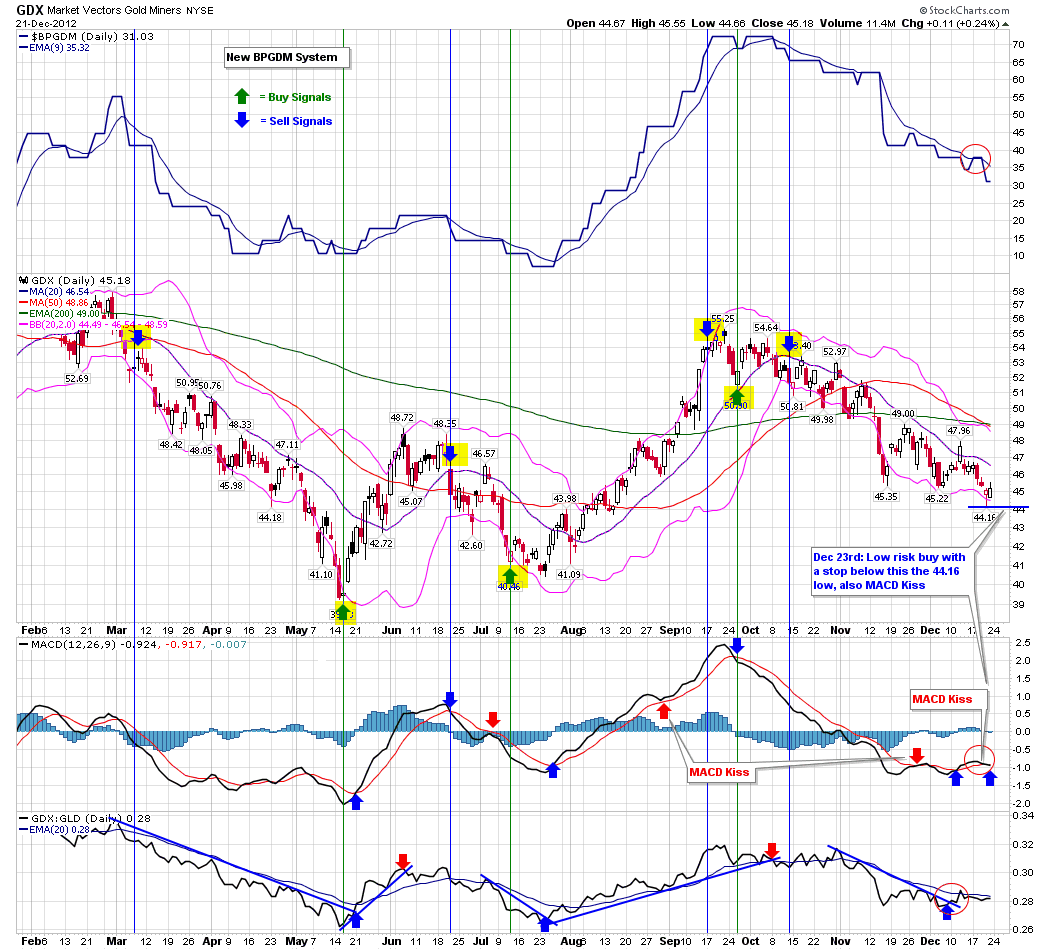The image size is (1050, 950).
Task: Click the blue up arrow inside the GDX:GLD red circle
Action: 947,911
